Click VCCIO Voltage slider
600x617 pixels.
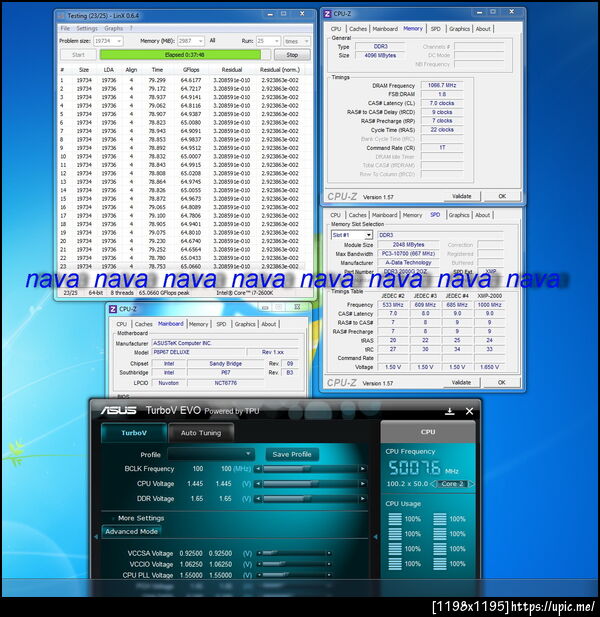coord(294,564)
